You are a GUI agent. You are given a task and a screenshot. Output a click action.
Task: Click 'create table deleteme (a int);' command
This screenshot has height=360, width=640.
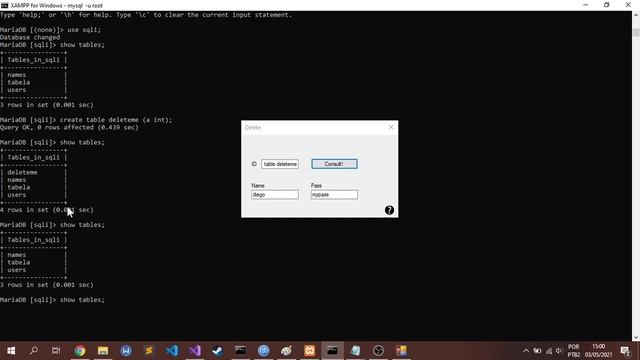point(116,120)
